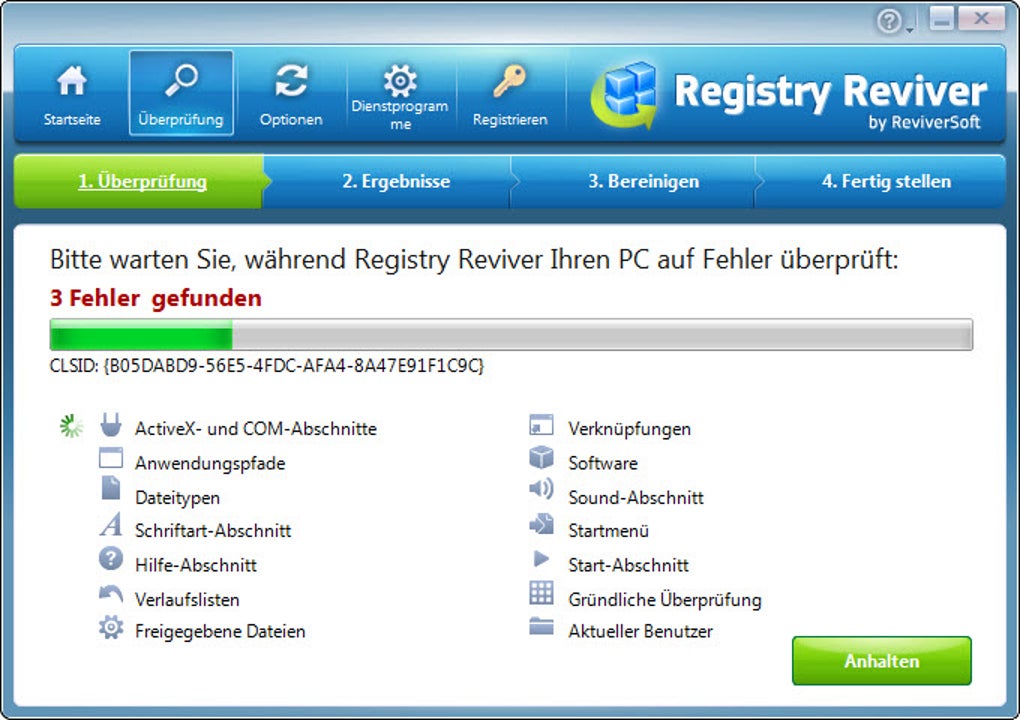The width and height of the screenshot is (1020, 720).
Task: Select Startmenü label
Action: (609, 531)
